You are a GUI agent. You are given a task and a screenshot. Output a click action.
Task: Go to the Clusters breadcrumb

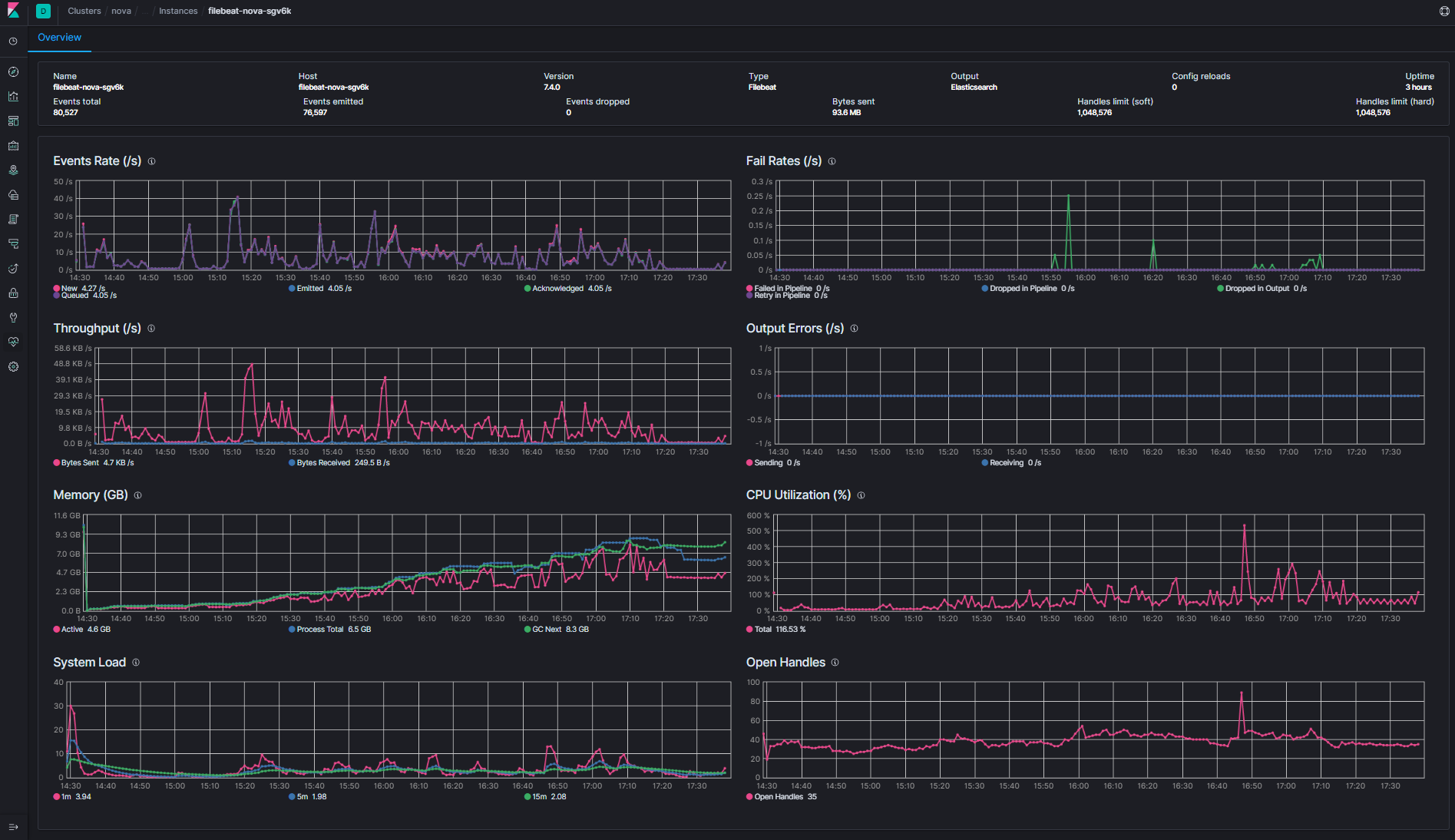84,12
